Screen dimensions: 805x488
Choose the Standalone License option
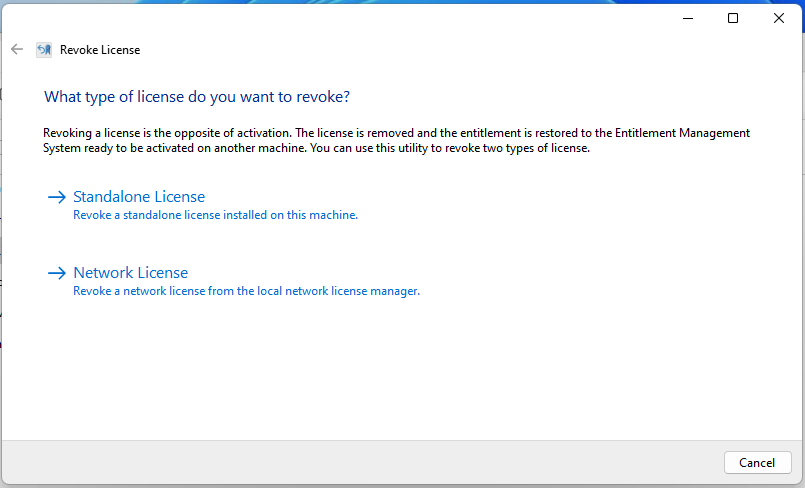pyautogui.click(x=139, y=197)
